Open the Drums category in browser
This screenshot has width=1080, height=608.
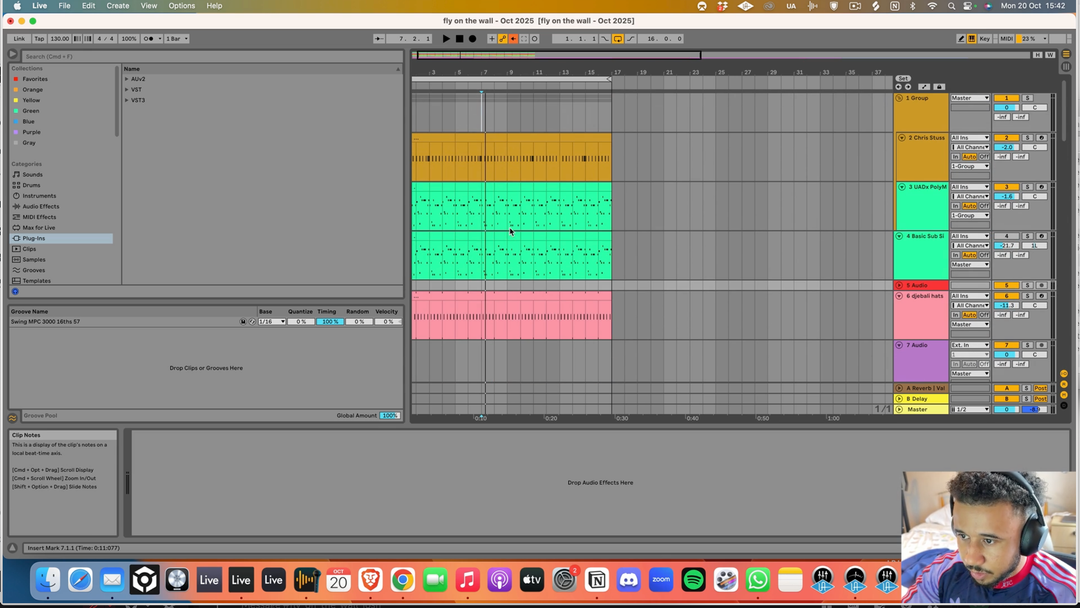(x=31, y=185)
